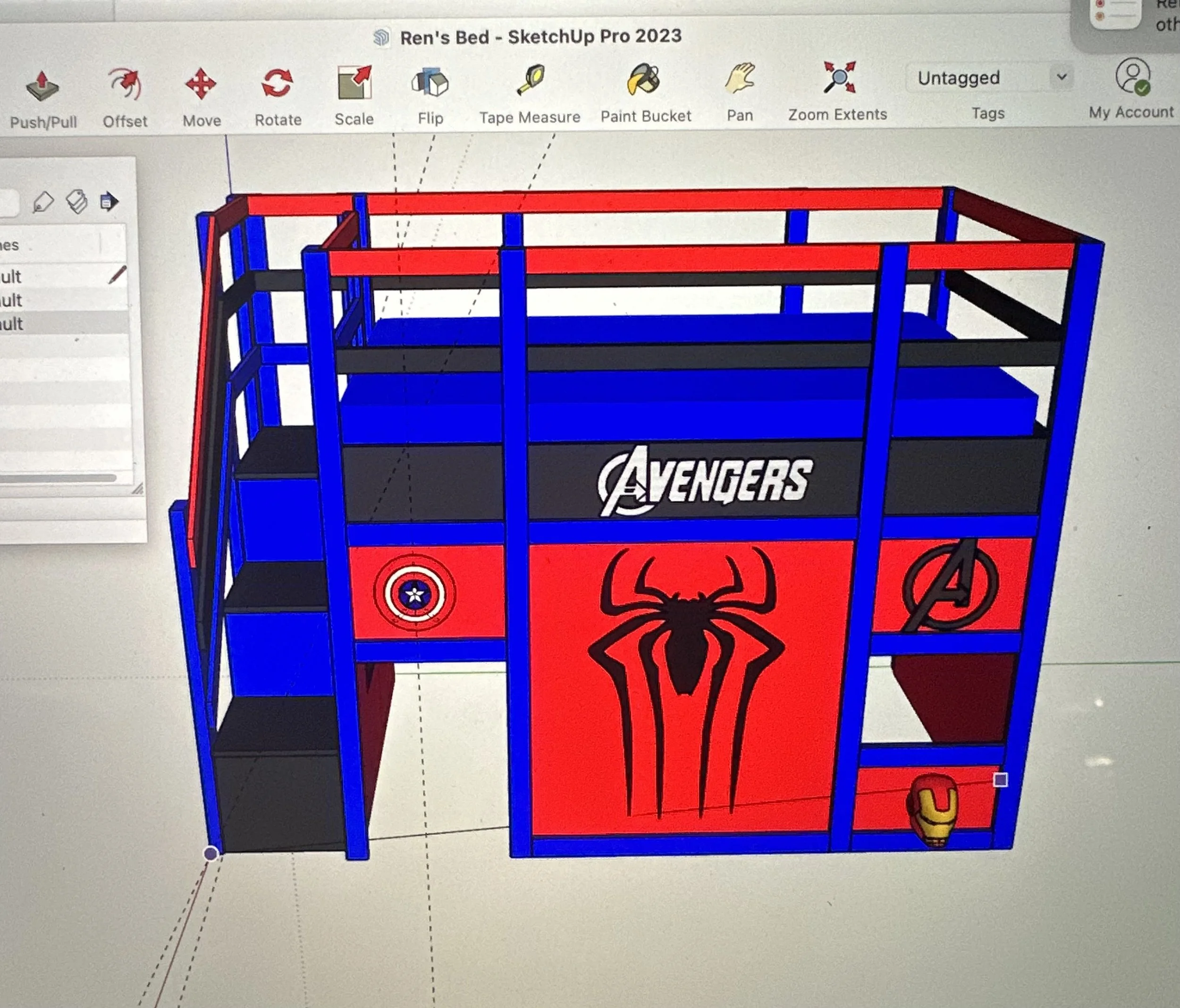Screen dimensions: 1180x1008
Task: Select the Tag tool in Tags panel
Action: click(43, 202)
